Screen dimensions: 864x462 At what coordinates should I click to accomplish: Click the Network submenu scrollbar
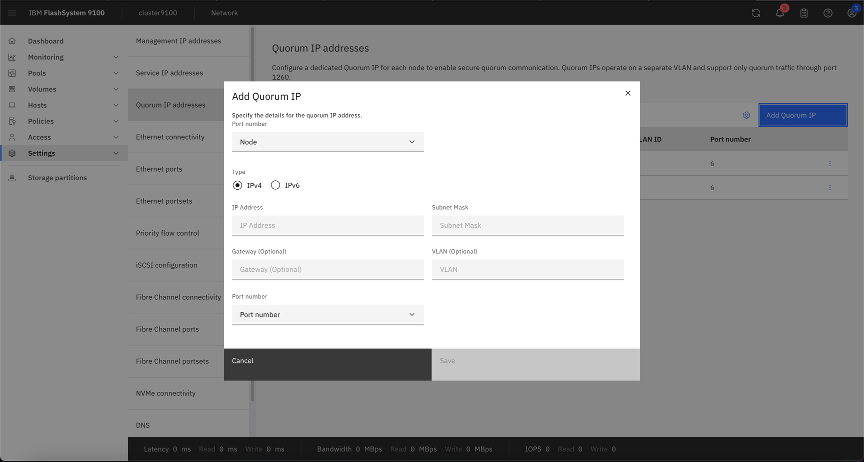click(252, 214)
